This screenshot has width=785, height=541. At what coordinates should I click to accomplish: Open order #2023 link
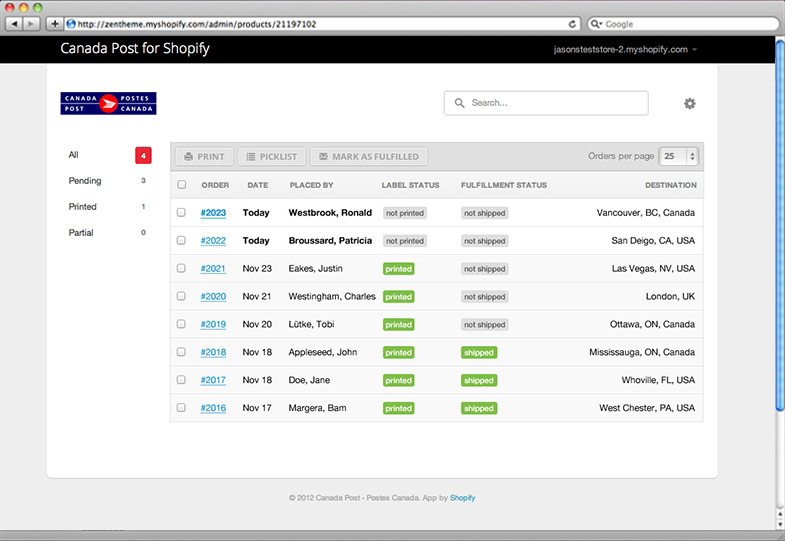[x=213, y=213]
